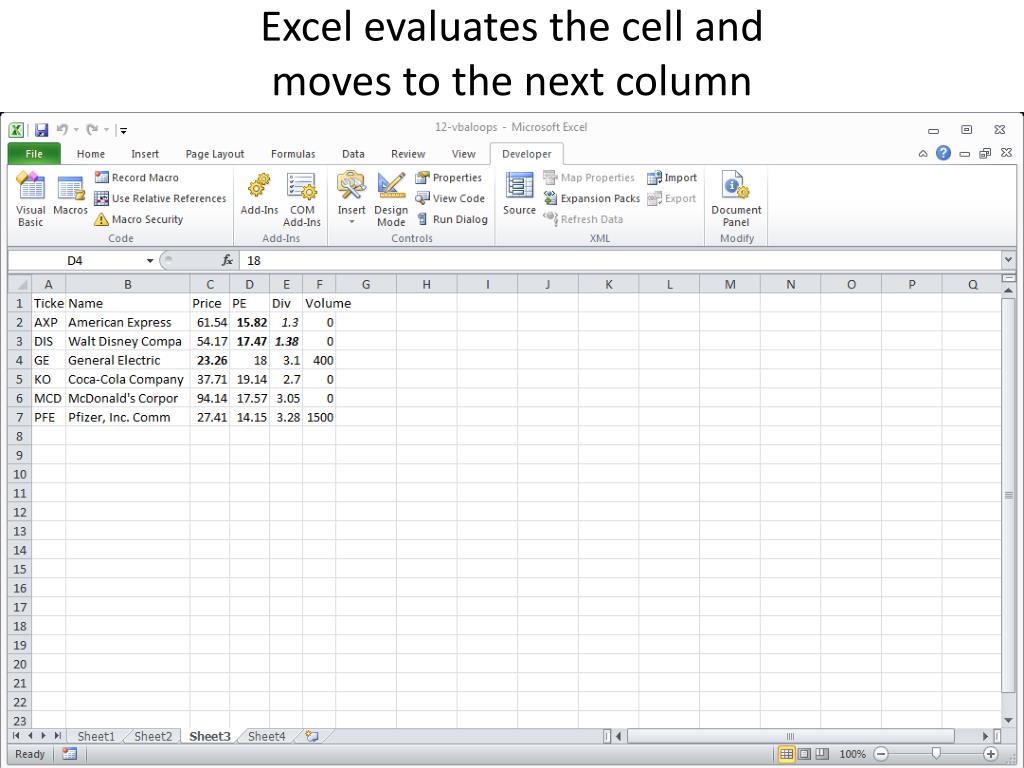The width and height of the screenshot is (1024, 768).
Task: Click the Insert Function fx button
Action: (227, 261)
